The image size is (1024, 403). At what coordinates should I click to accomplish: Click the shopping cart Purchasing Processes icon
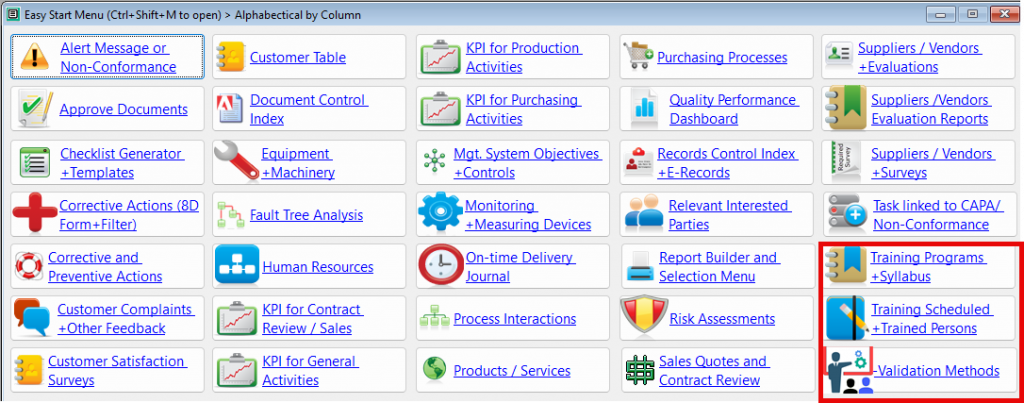(x=639, y=57)
